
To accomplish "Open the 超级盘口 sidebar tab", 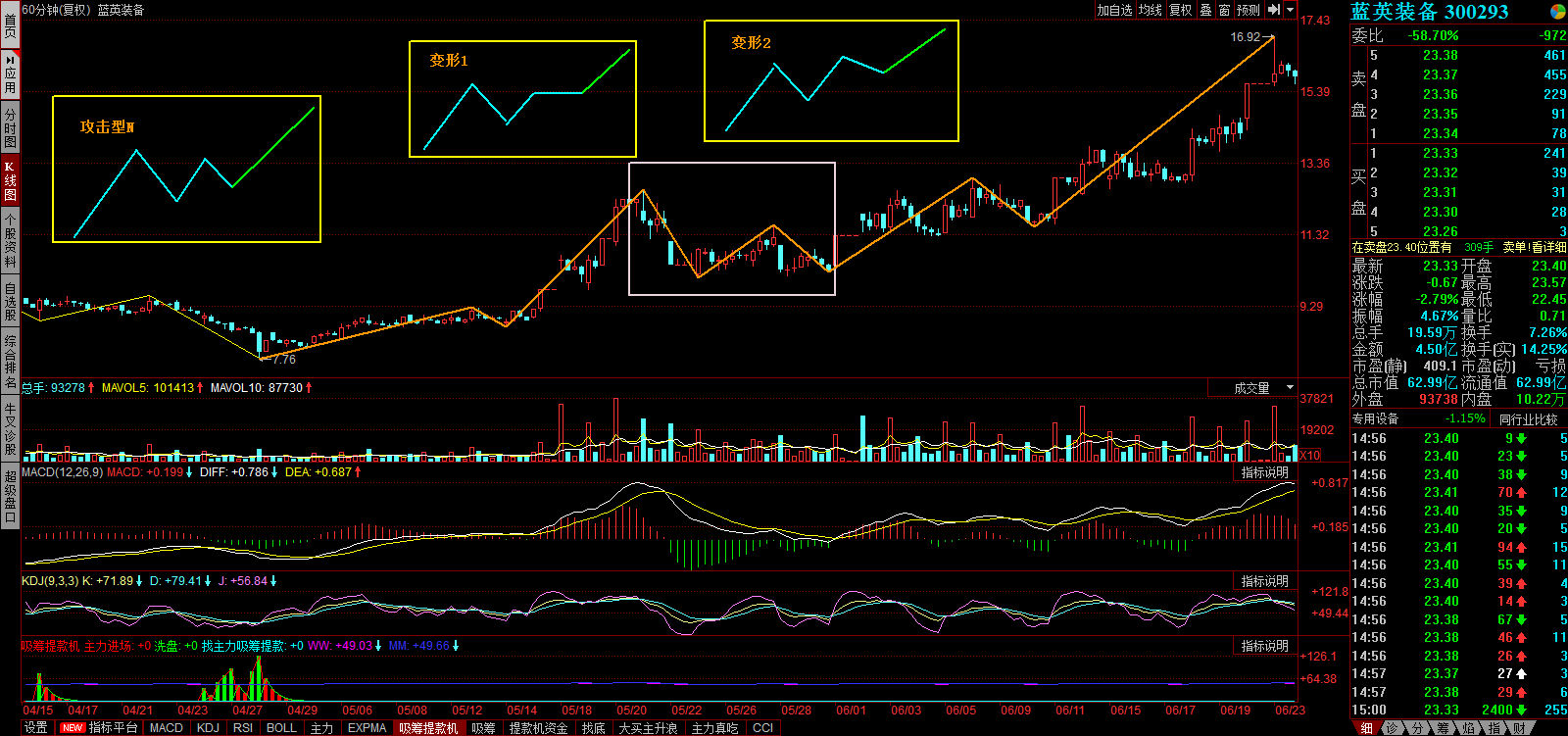I will point(10,496).
